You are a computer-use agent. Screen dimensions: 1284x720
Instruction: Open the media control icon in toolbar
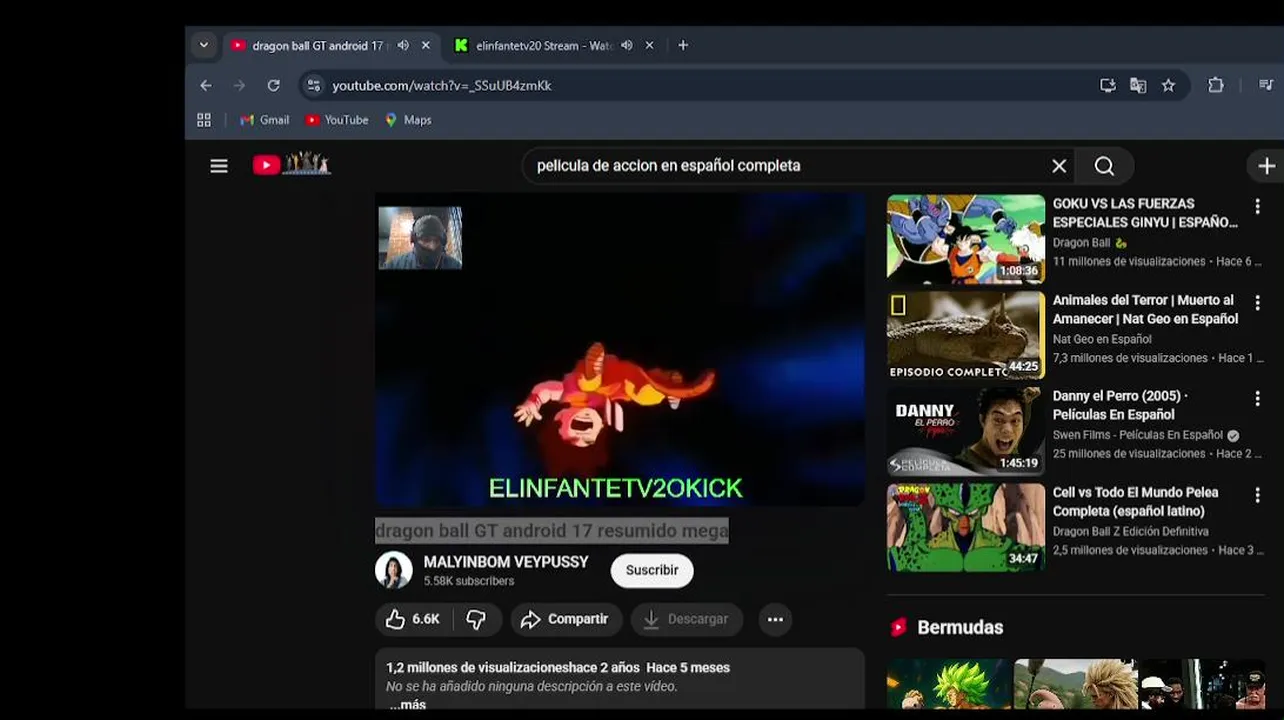pos(1266,86)
